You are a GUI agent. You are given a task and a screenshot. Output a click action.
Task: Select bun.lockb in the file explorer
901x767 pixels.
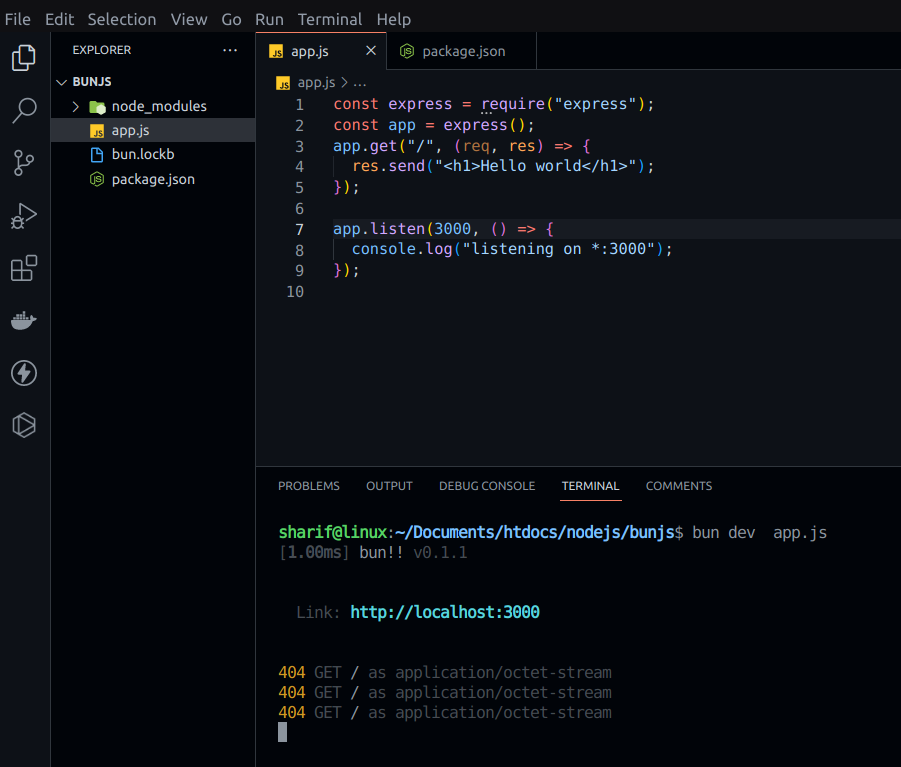point(153,155)
